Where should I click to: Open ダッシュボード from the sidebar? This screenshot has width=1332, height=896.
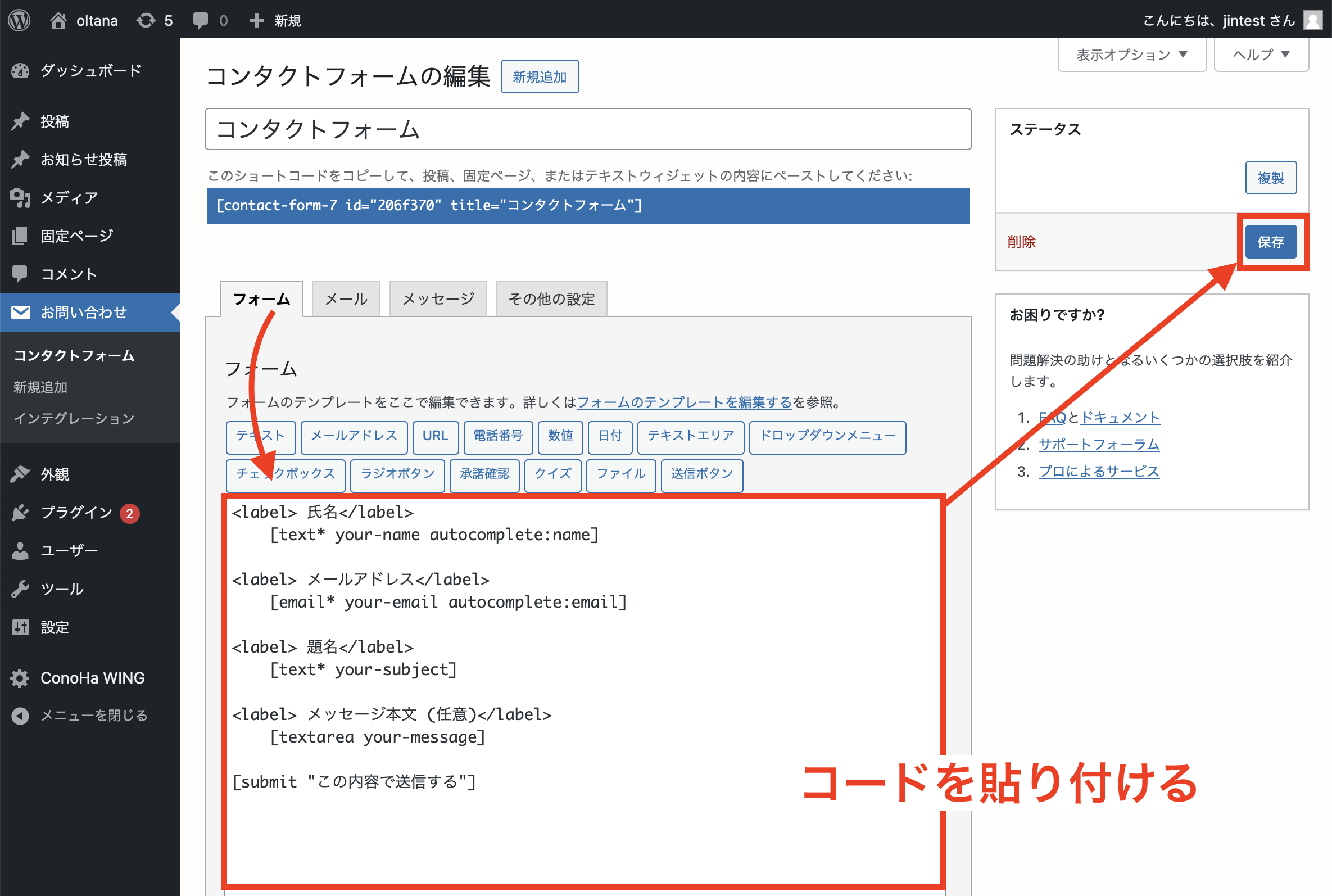tap(90, 70)
